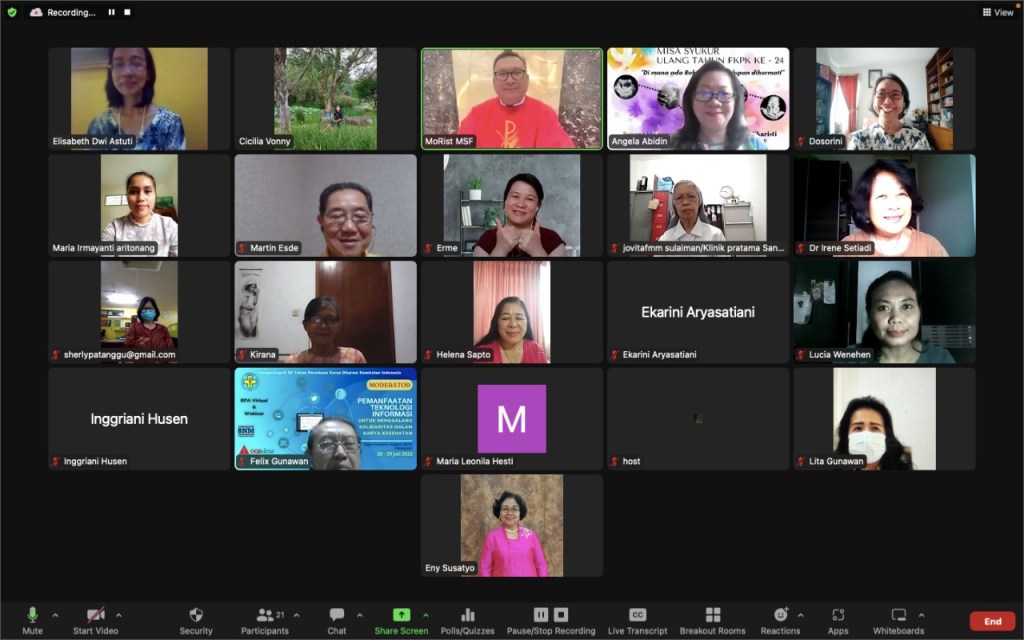Screen dimensions: 1024x640
Task: Open the Chat panel
Action: pyautogui.click(x=337, y=615)
